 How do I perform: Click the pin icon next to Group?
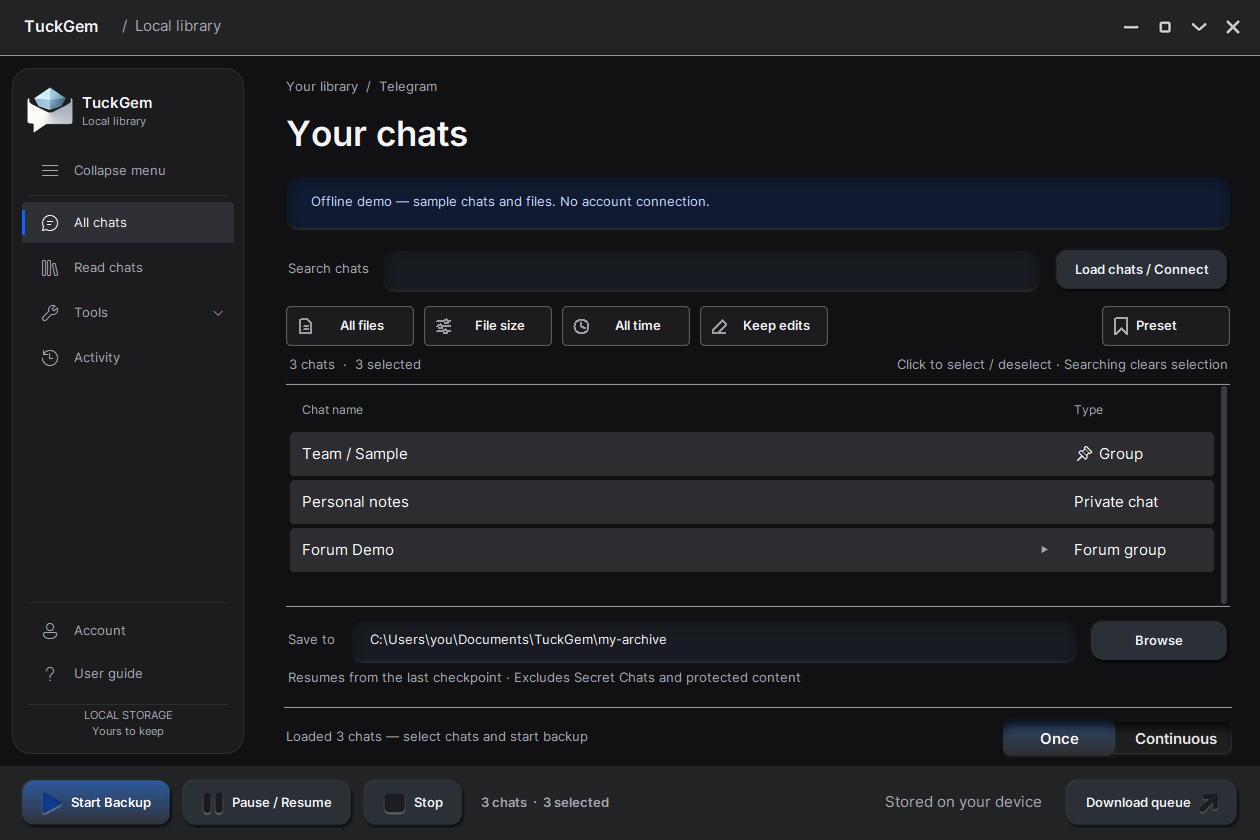pos(1084,454)
